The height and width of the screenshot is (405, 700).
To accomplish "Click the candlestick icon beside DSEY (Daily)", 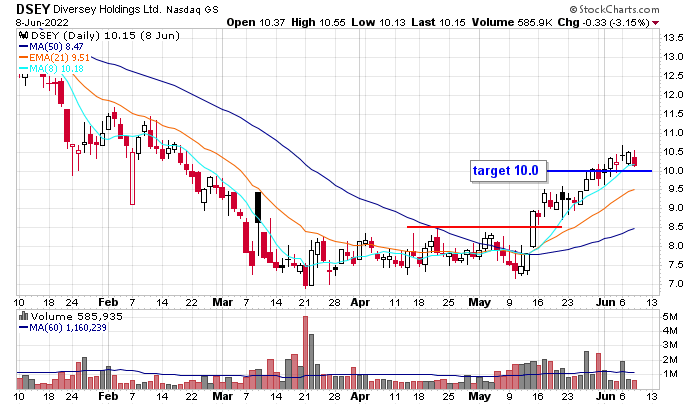I will click(24, 36).
